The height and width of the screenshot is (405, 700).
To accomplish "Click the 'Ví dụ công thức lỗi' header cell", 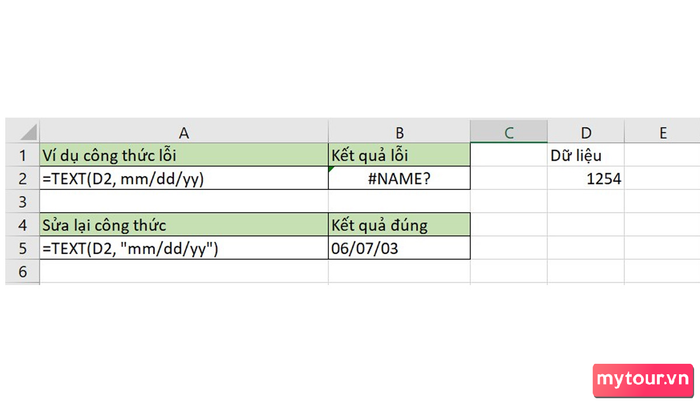I will click(x=184, y=155).
